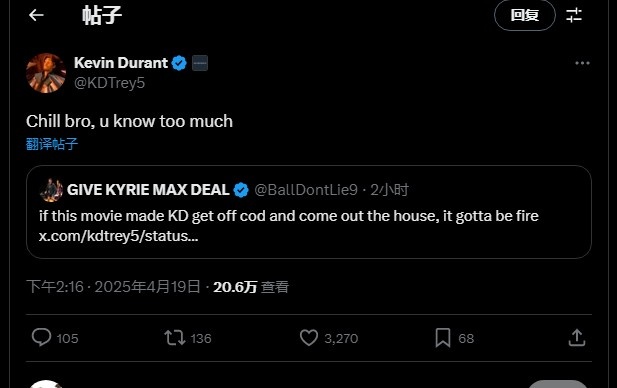617x388 pixels.
Task: Open the x.com/kdtrey5/status link
Action: (x=118, y=236)
